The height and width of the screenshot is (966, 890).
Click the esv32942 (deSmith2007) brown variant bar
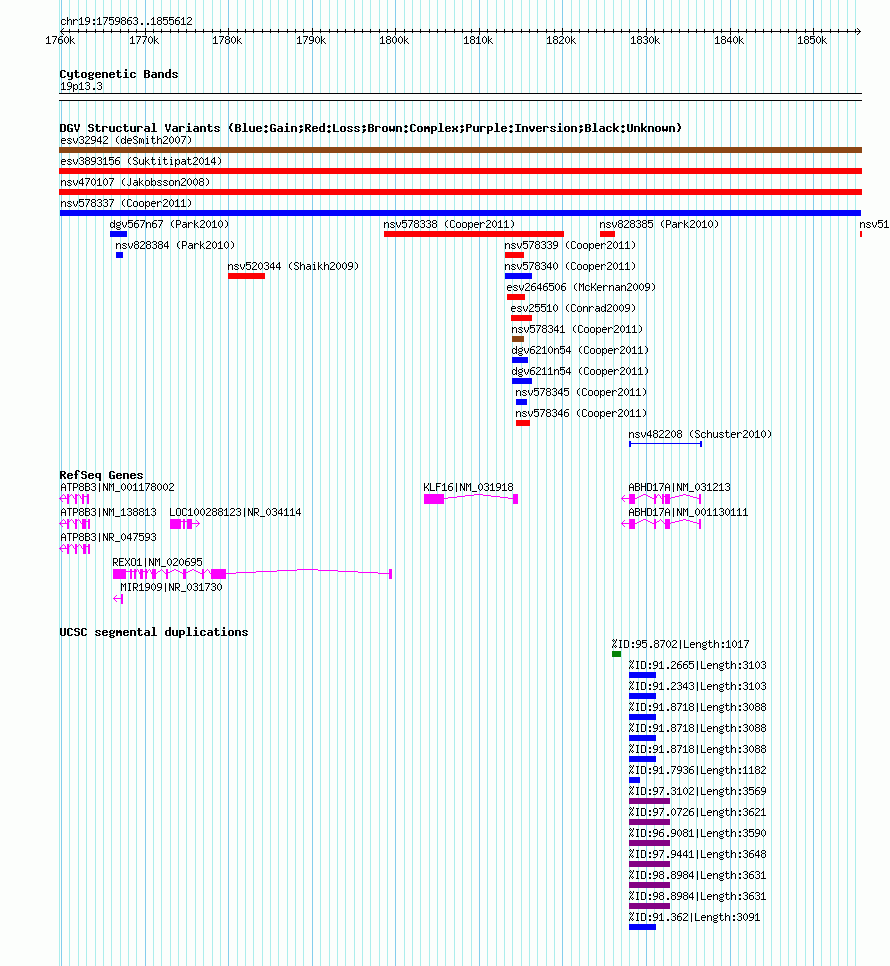pos(460,150)
